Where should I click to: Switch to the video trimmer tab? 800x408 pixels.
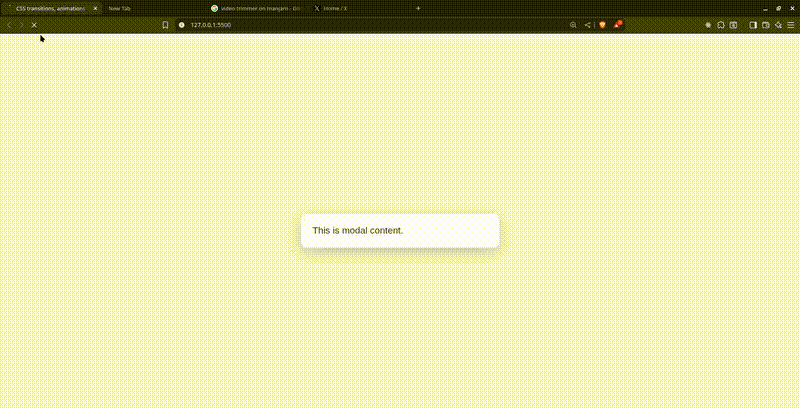(255, 8)
